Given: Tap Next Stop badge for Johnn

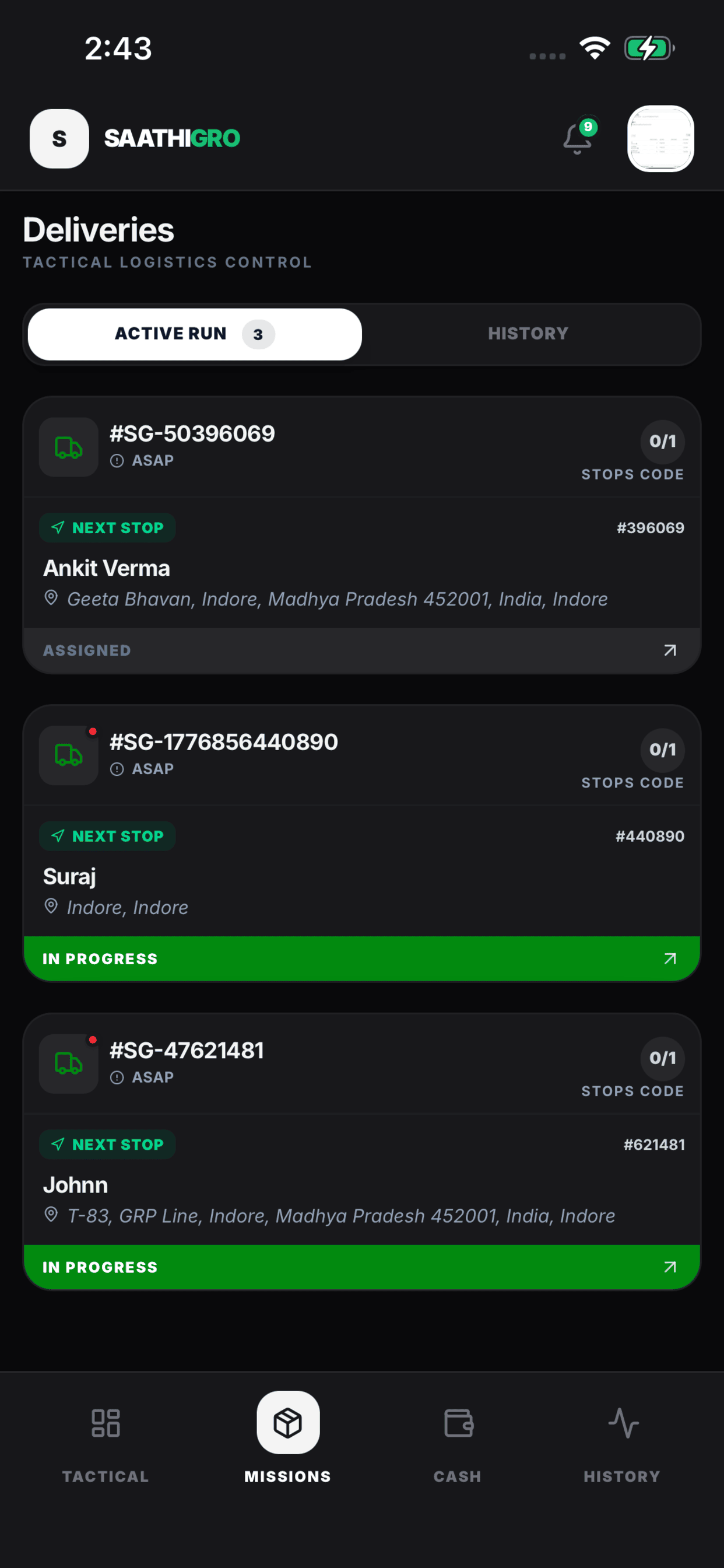Looking at the screenshot, I should click(x=107, y=1144).
